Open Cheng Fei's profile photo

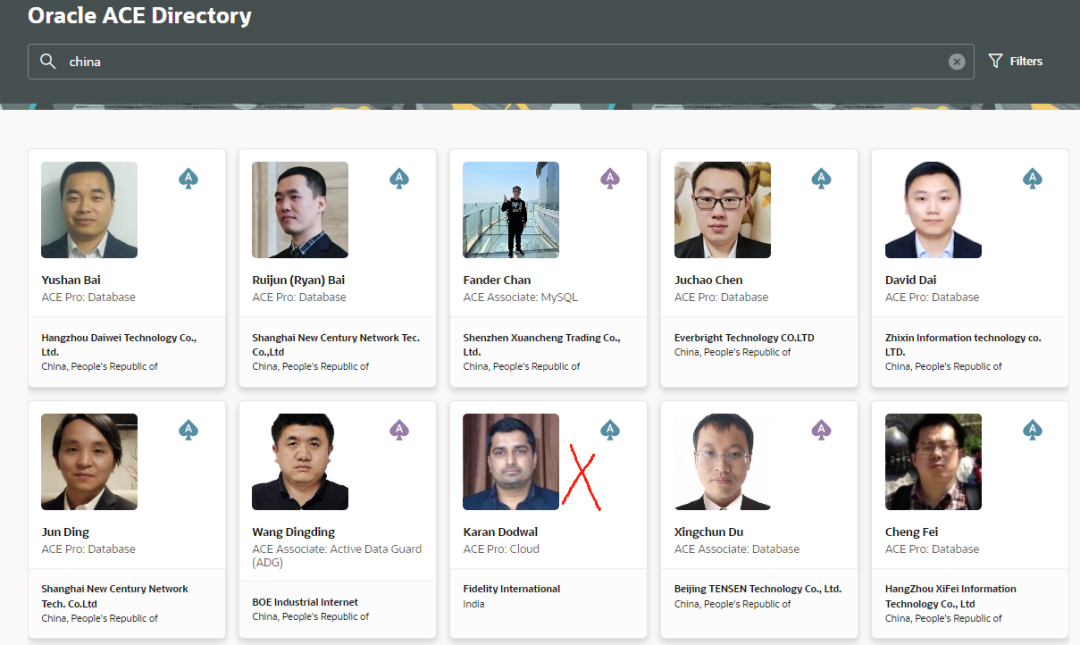(933, 462)
